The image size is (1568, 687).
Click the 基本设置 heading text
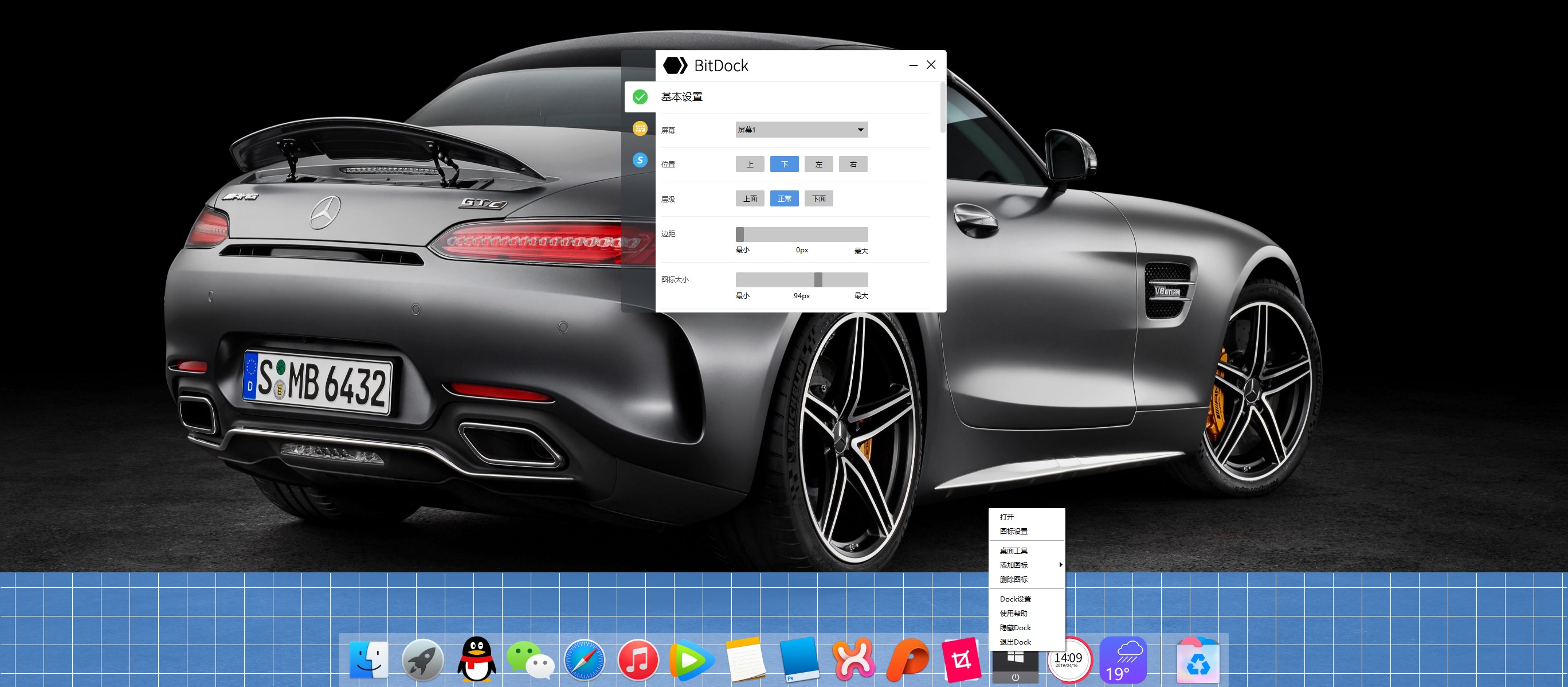[x=682, y=97]
